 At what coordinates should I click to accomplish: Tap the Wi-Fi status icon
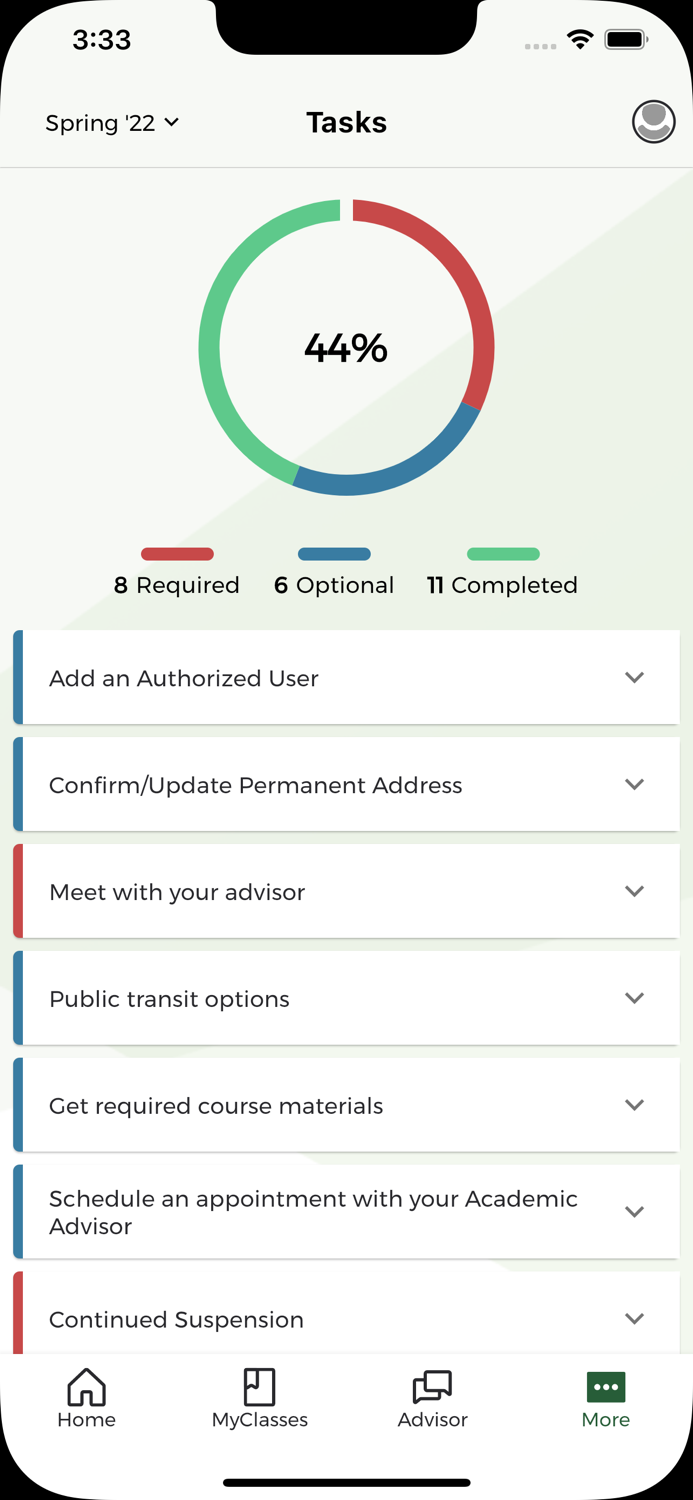click(x=580, y=40)
